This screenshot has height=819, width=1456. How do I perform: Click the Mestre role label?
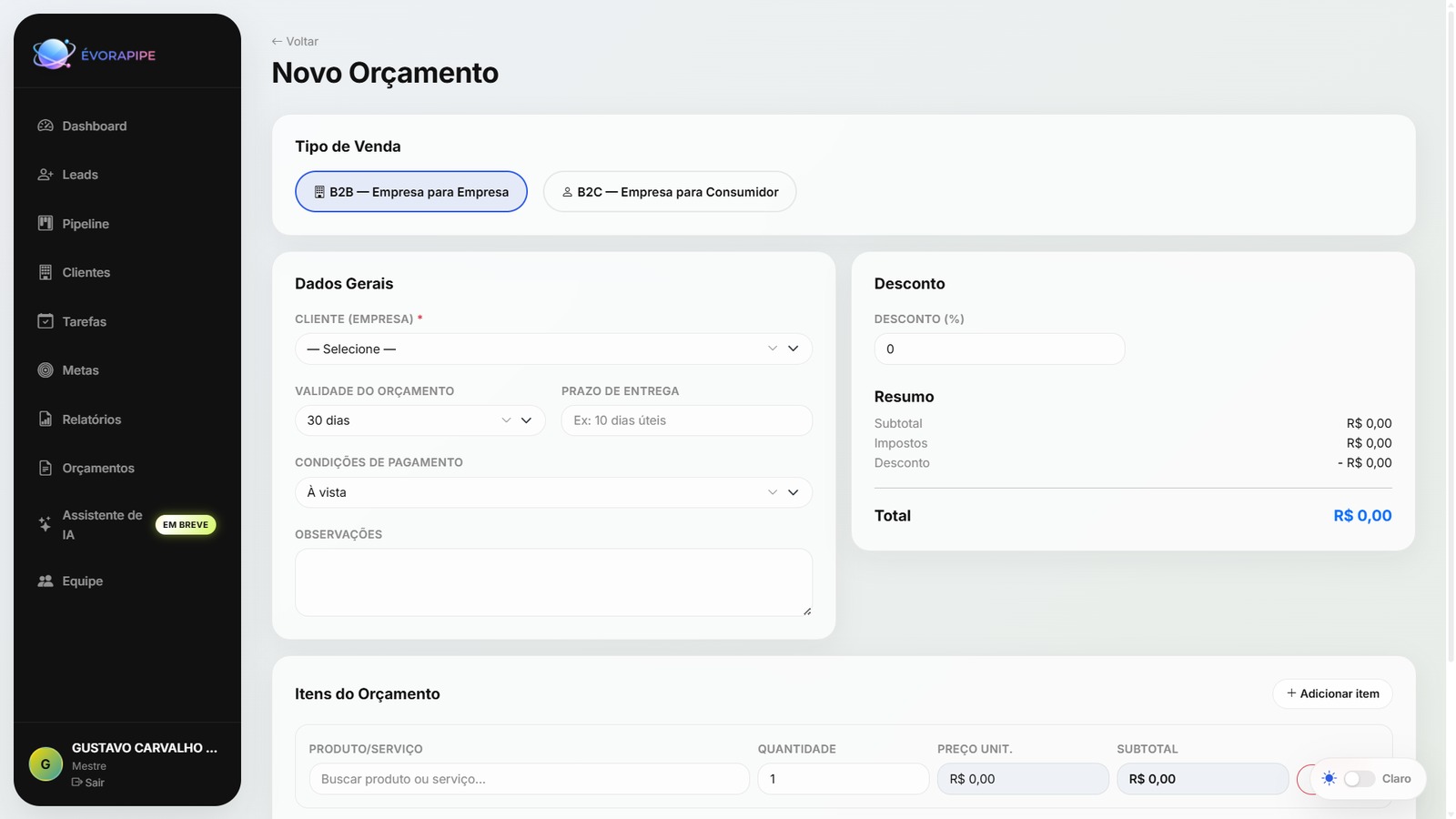pos(89,766)
